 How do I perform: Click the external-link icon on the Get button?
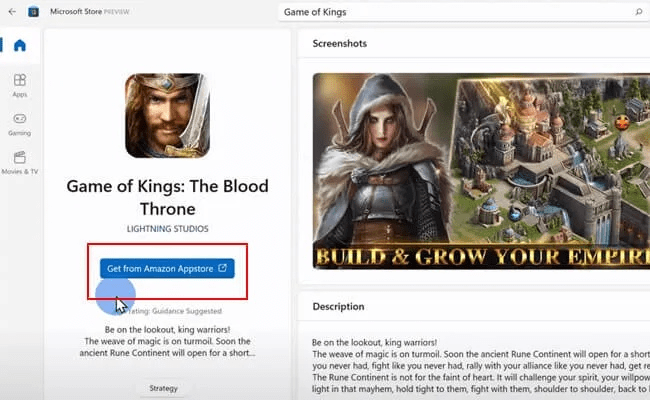(222, 268)
